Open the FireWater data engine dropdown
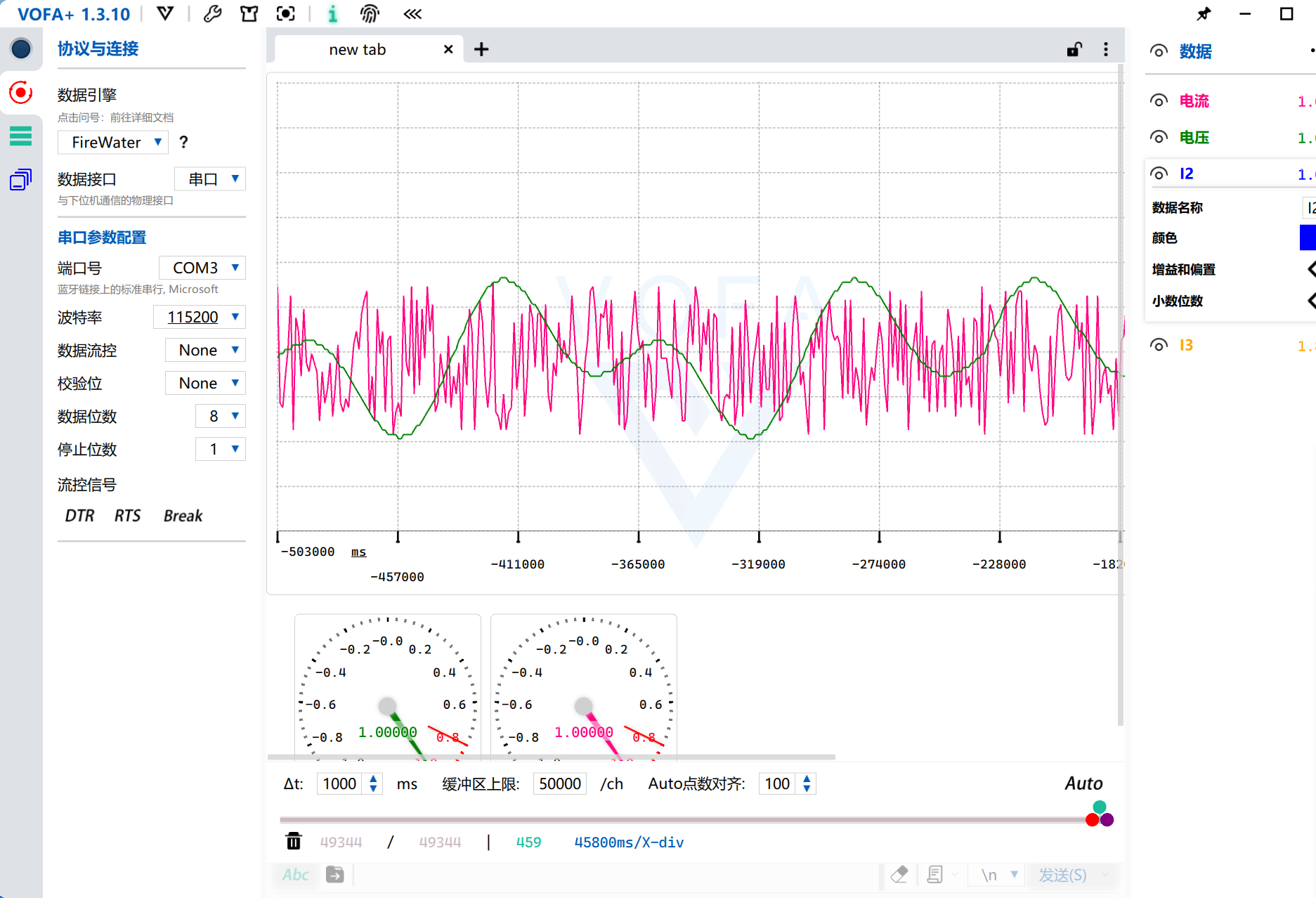Screen dimensions: 1316x898 (113, 143)
